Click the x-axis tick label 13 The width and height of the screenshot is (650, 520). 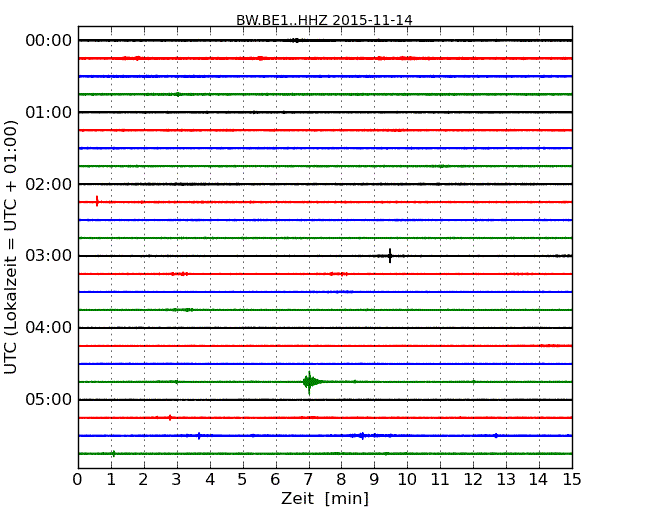(506, 480)
